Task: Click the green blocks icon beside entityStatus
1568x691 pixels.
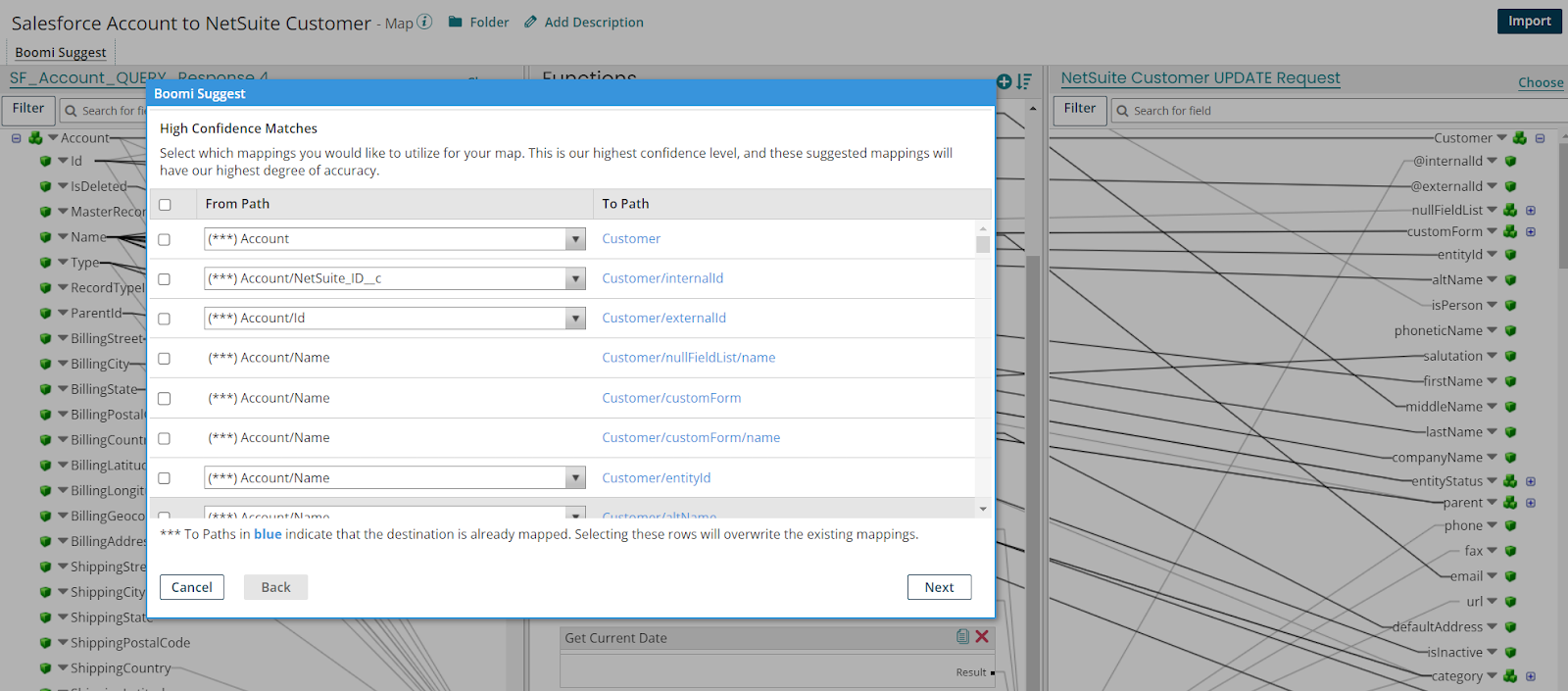Action: pos(1510,481)
